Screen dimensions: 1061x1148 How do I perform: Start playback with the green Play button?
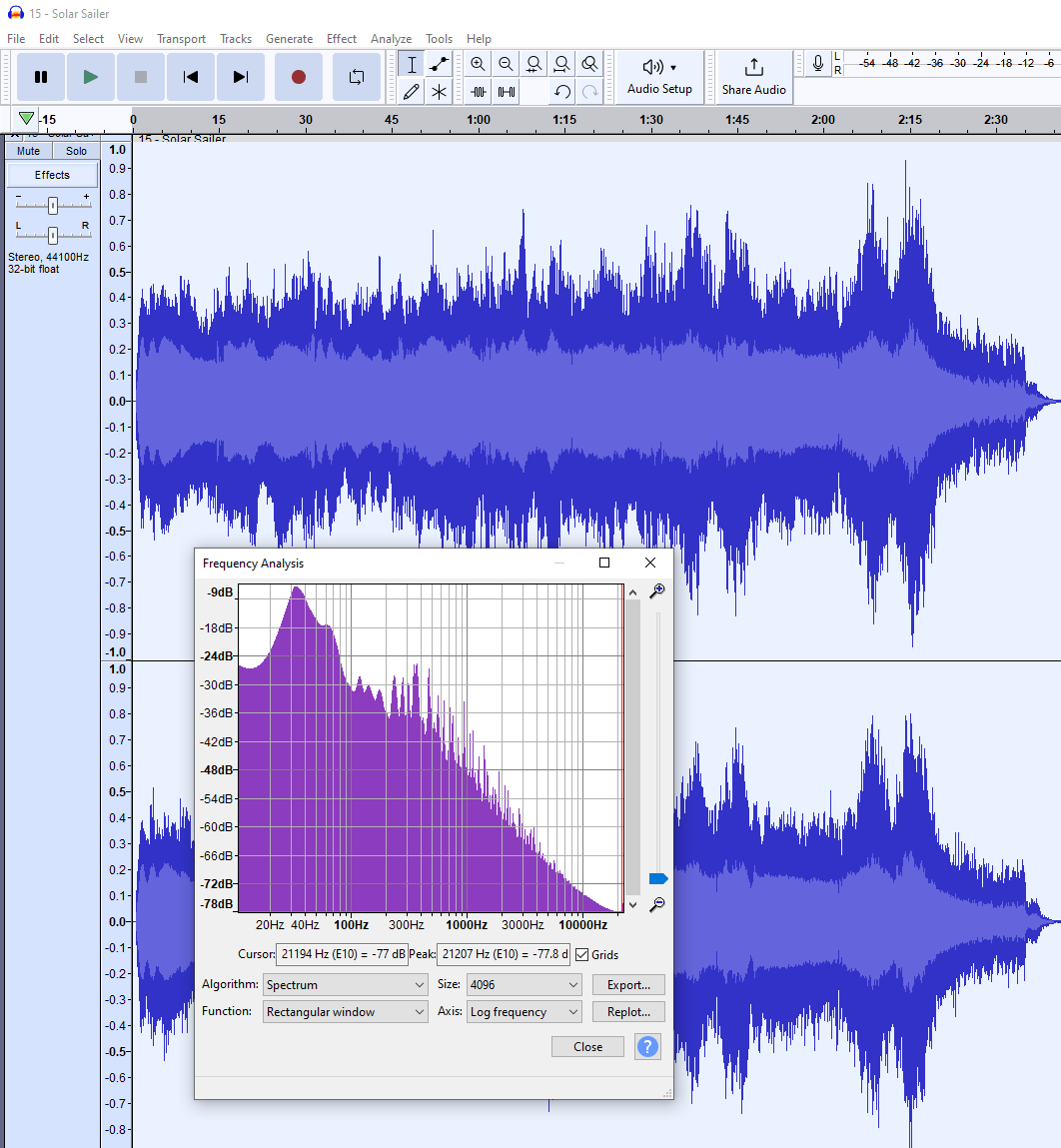pyautogui.click(x=91, y=77)
